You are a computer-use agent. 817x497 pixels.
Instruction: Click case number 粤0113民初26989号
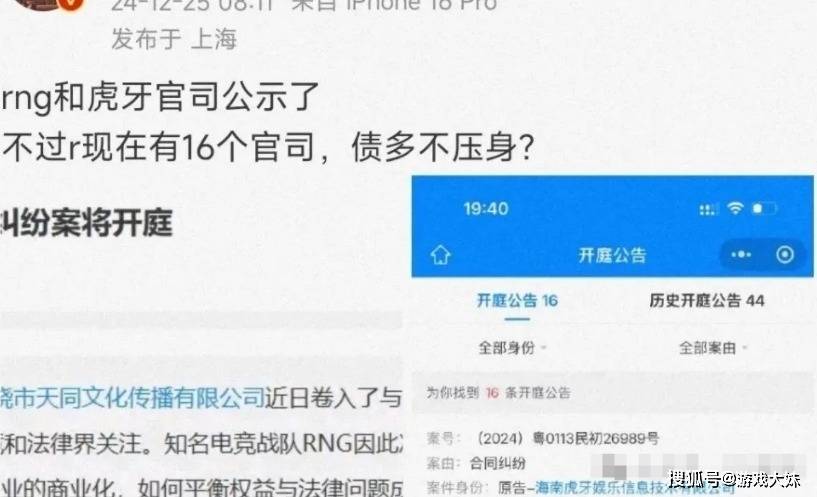(596, 439)
